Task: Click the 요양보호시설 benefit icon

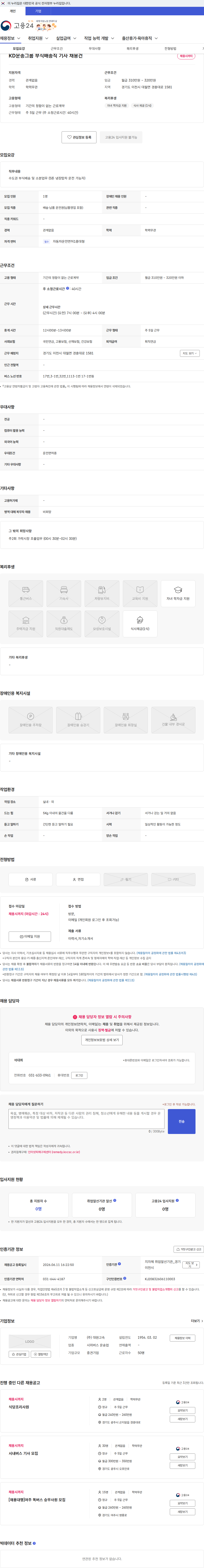Action: (102, 624)
